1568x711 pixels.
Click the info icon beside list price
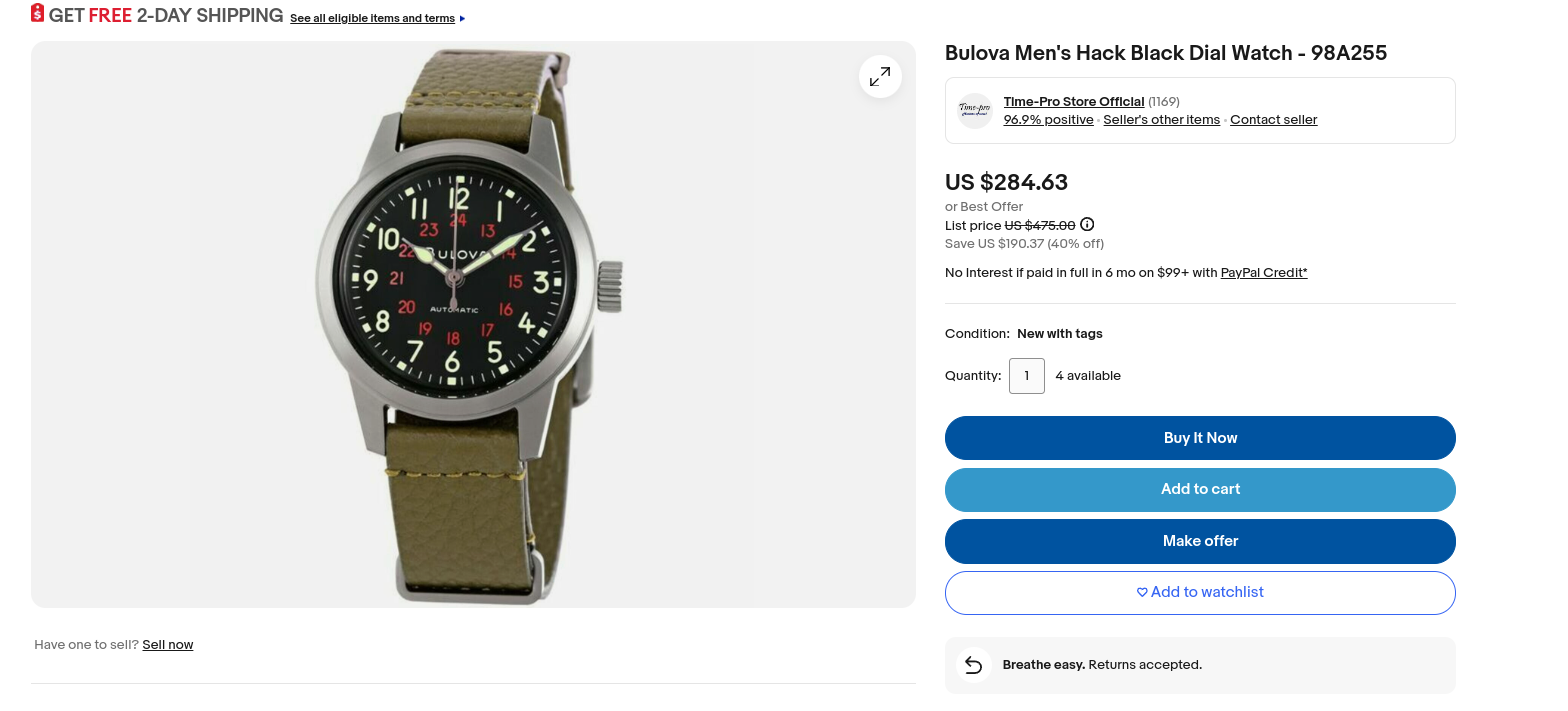pos(1087,225)
